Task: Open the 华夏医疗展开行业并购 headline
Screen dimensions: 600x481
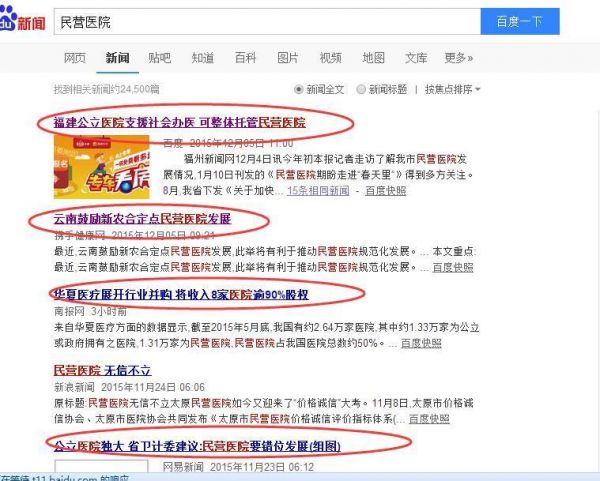Action: 181,294
